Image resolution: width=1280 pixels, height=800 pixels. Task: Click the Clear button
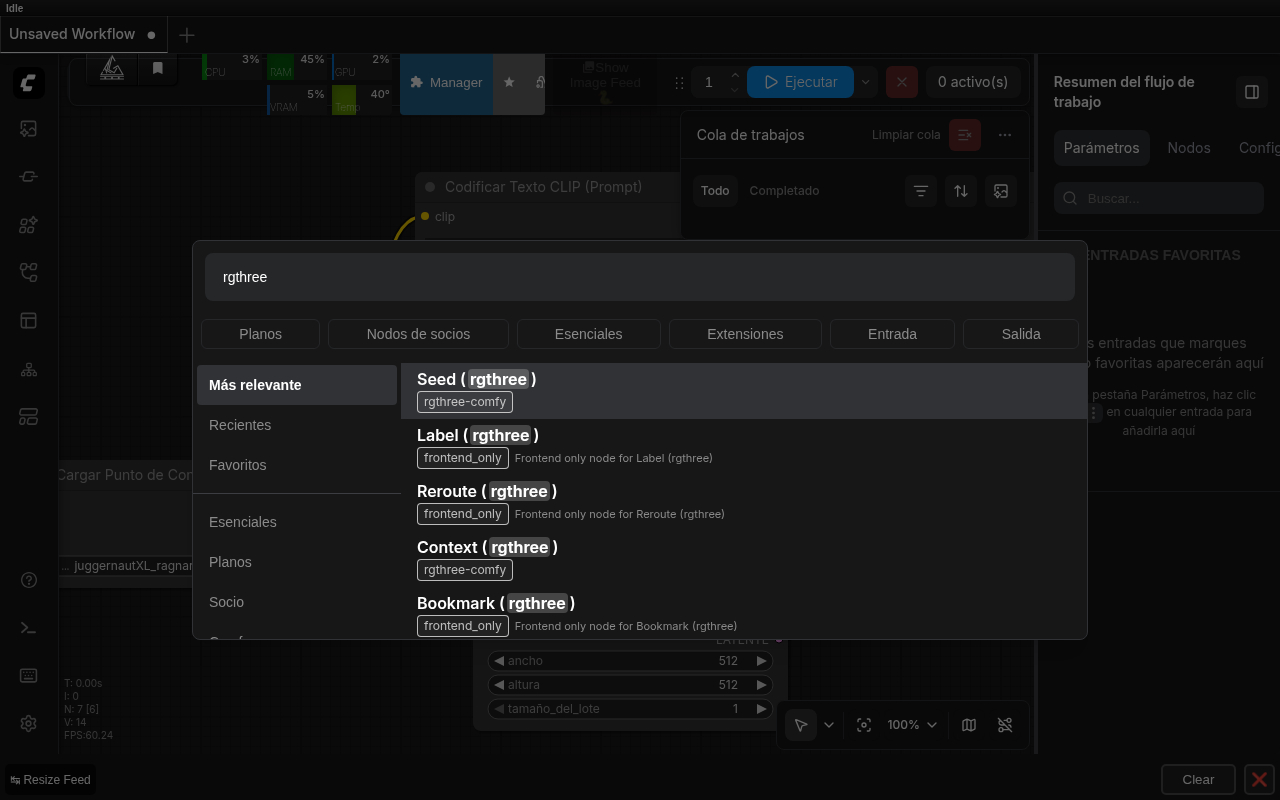(x=1198, y=780)
